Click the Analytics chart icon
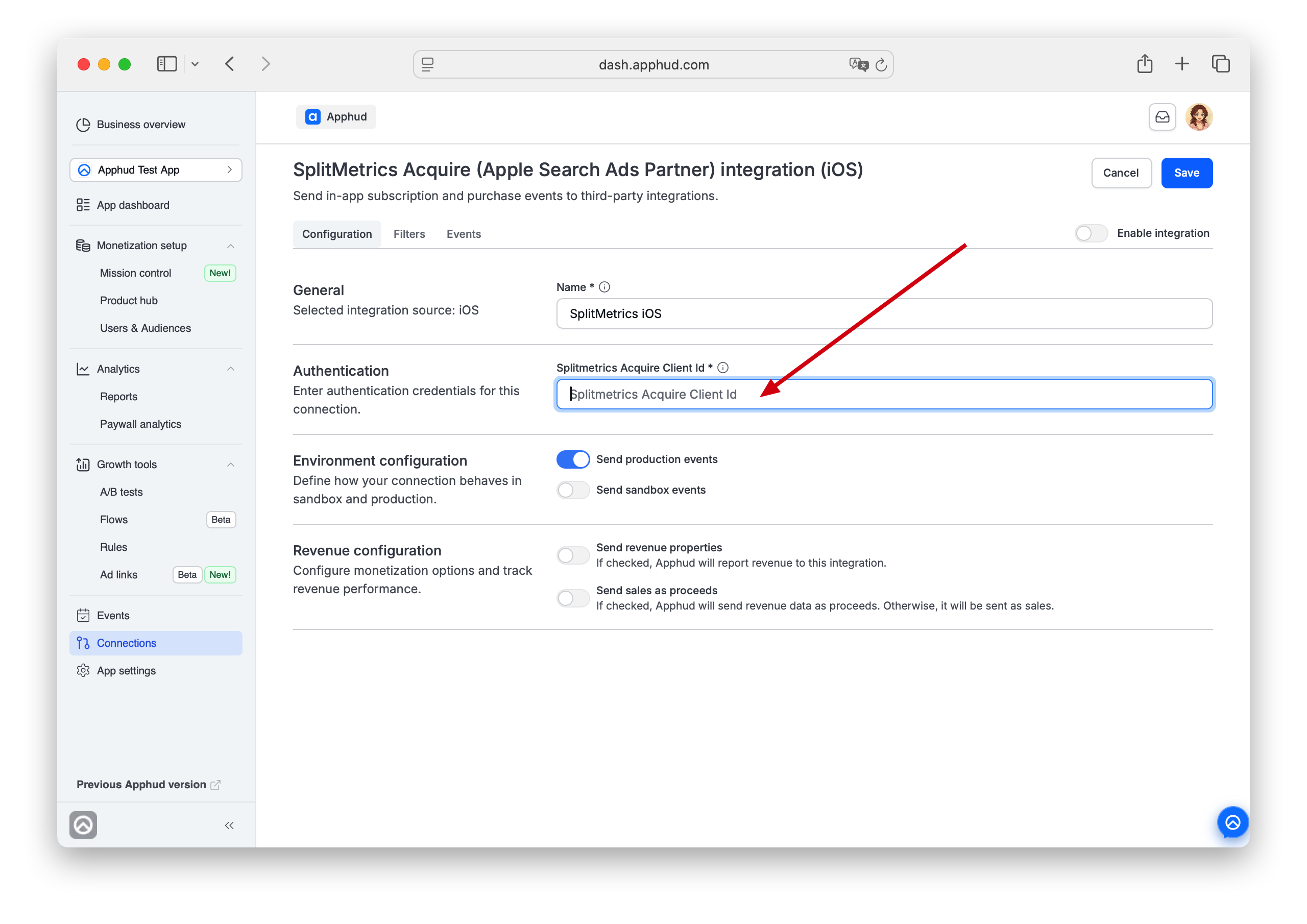1307x924 pixels. pos(83,369)
